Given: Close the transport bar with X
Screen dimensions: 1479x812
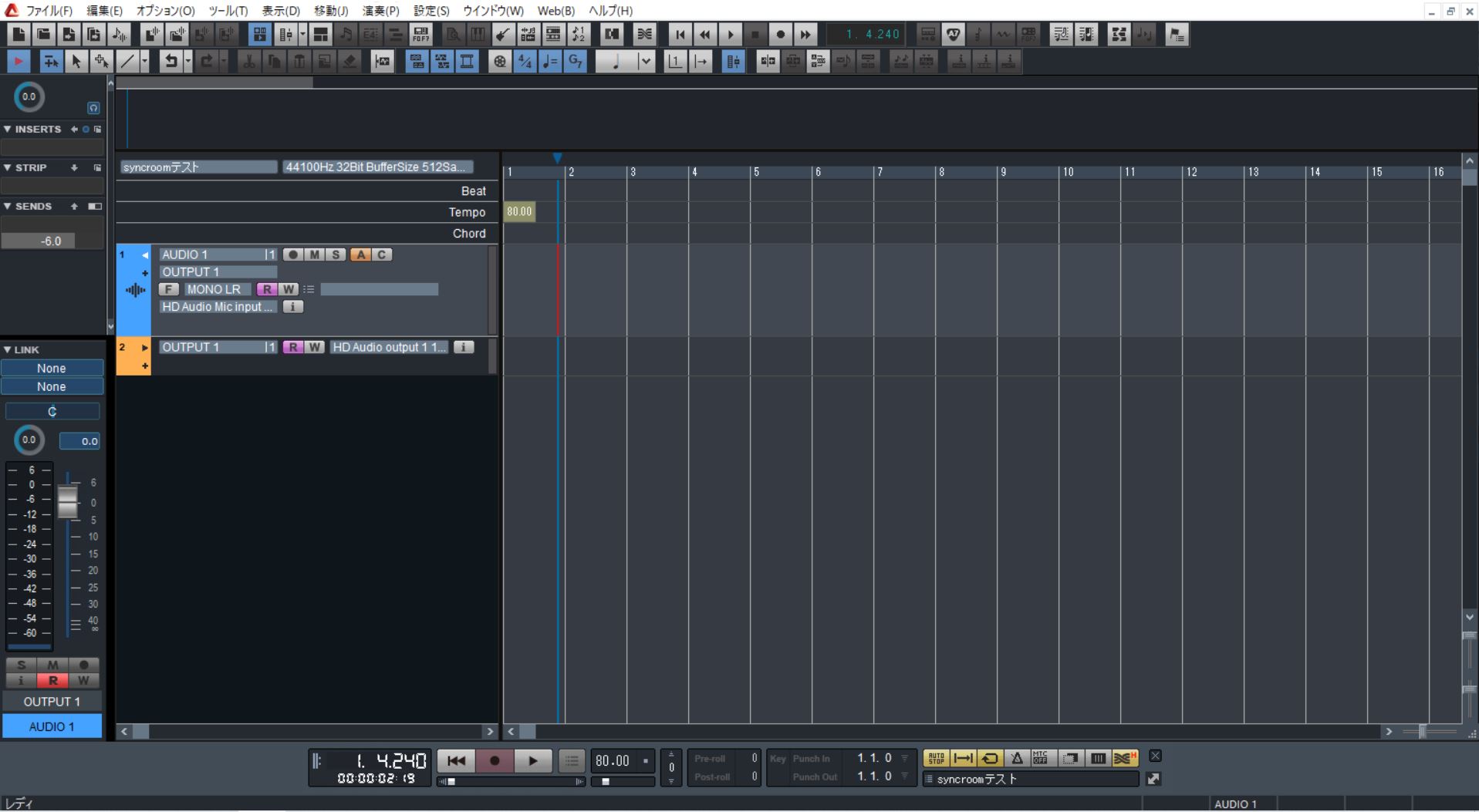Looking at the screenshot, I should pyautogui.click(x=1155, y=756).
